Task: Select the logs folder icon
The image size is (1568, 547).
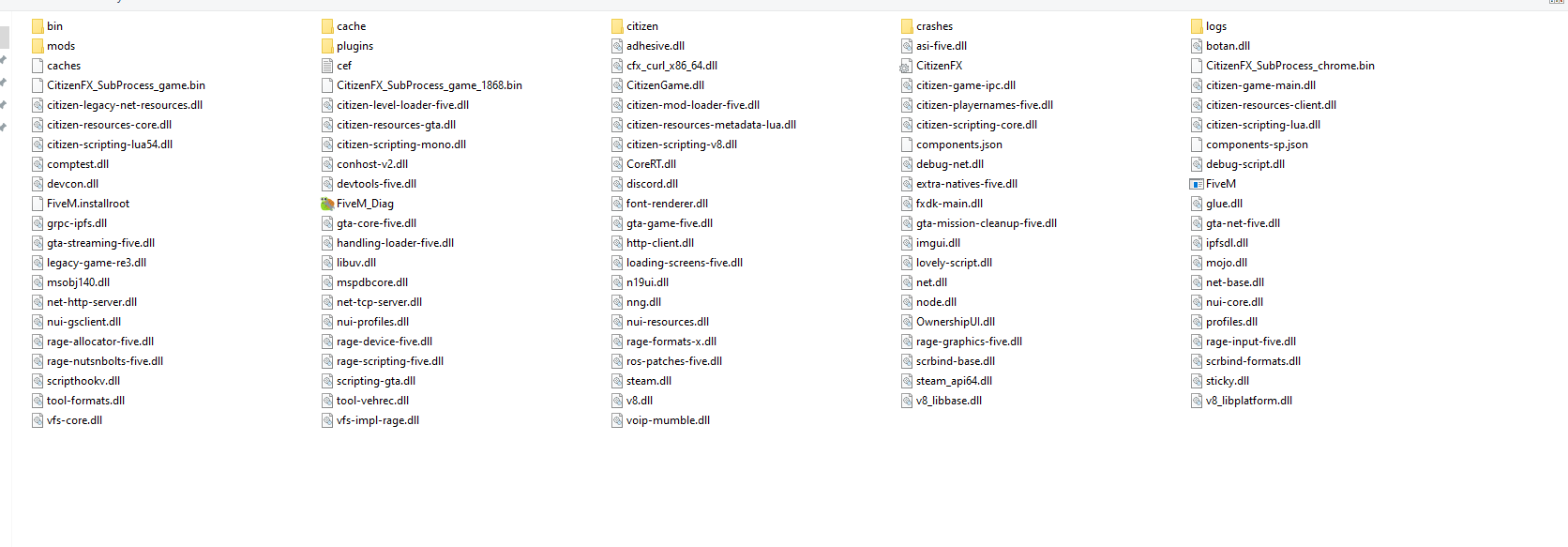Action: pyautogui.click(x=1197, y=26)
